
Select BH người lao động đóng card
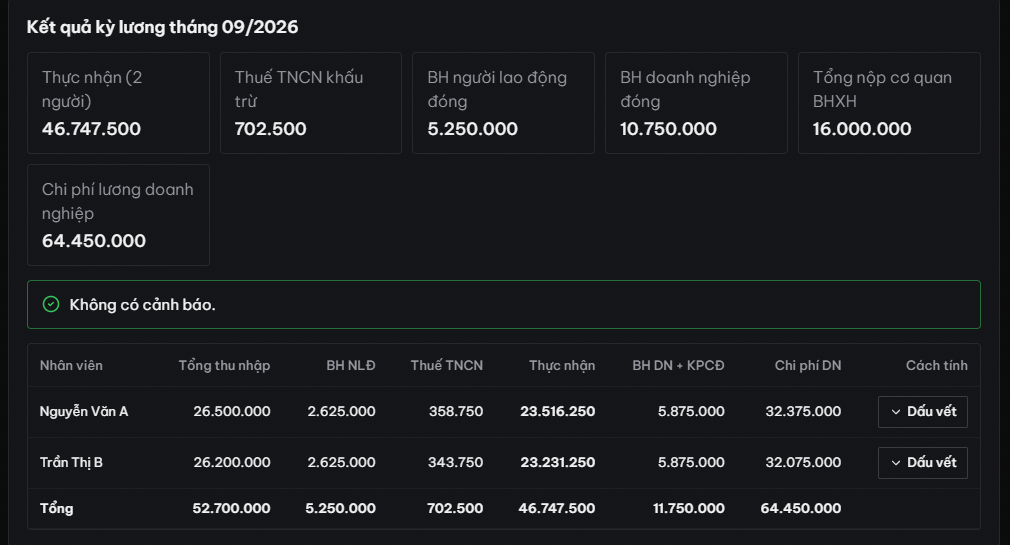click(x=503, y=103)
